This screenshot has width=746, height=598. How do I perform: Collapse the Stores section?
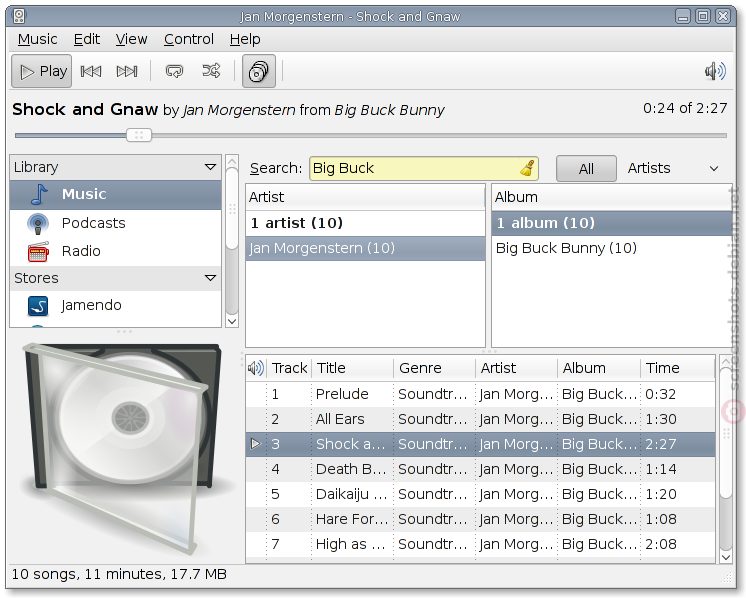click(210, 278)
